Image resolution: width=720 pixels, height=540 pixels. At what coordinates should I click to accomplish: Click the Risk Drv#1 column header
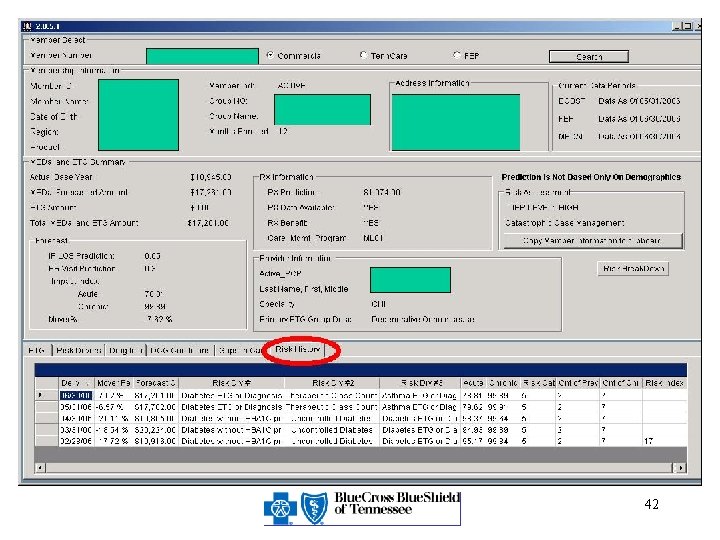[x=231, y=383]
